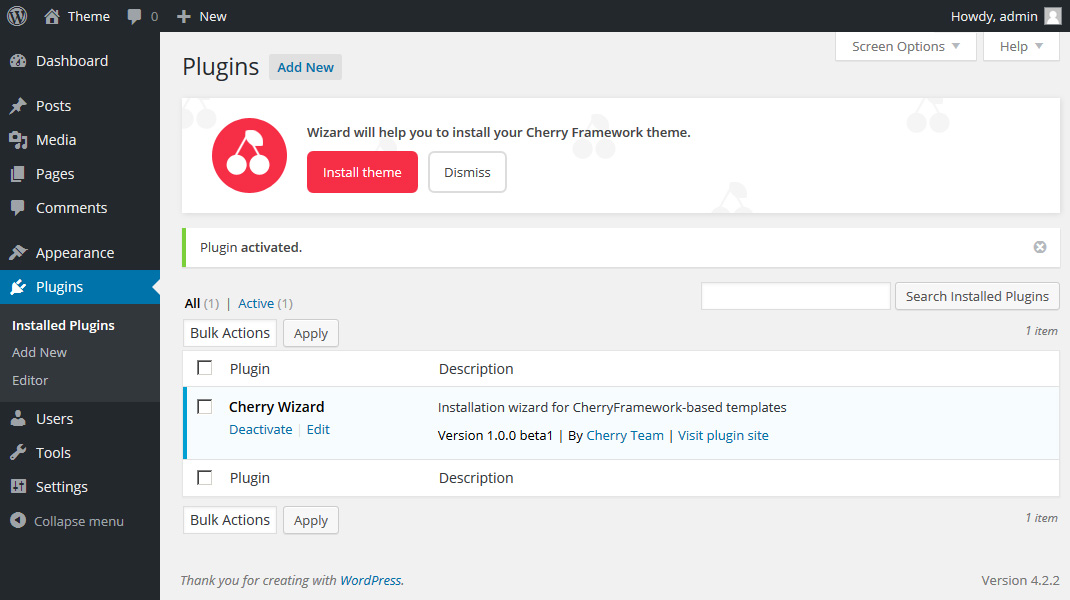Click Edit link under Cherry Wizard
The image size is (1070, 600).
(x=318, y=429)
